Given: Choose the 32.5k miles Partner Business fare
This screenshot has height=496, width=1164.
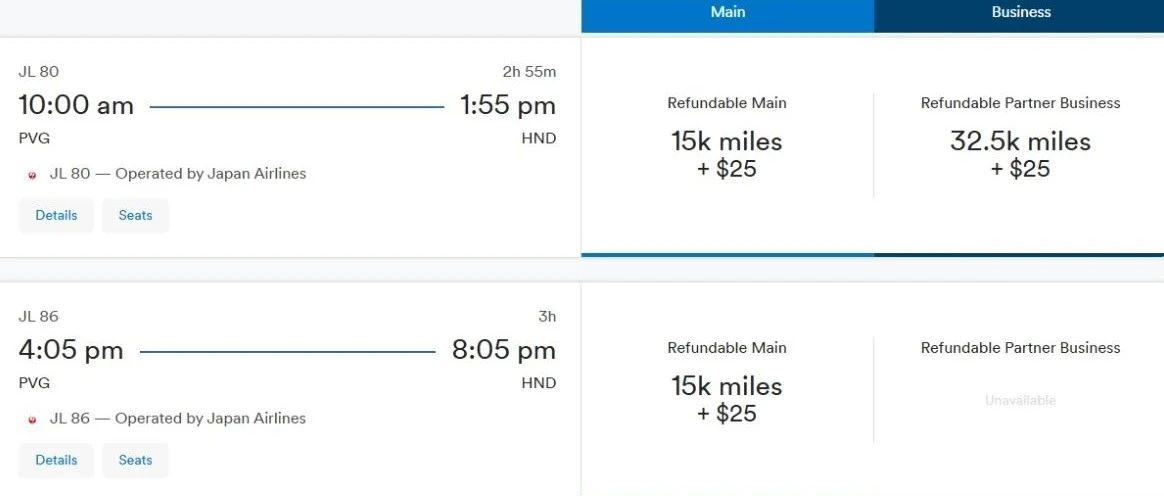Looking at the screenshot, I should point(1020,153).
